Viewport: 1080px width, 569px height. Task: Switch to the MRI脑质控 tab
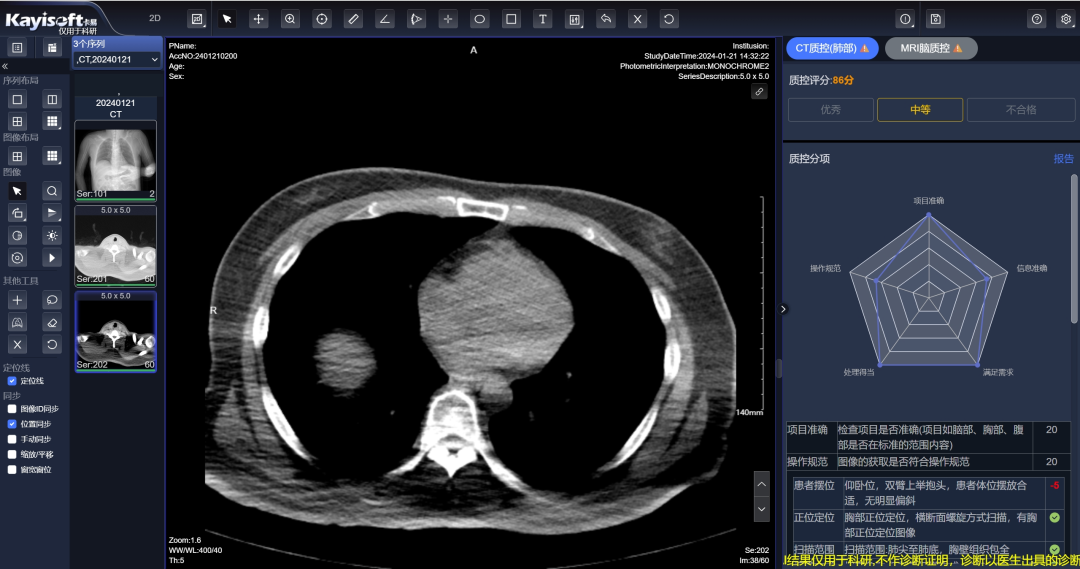coord(931,48)
